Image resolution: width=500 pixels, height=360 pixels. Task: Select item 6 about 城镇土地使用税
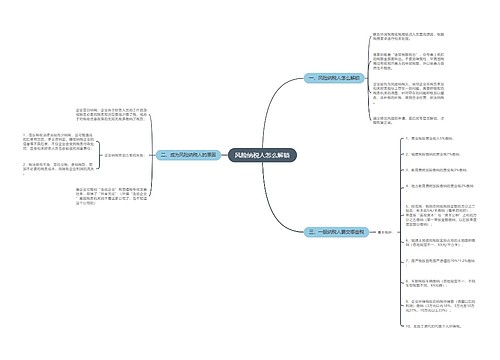tap(440, 242)
